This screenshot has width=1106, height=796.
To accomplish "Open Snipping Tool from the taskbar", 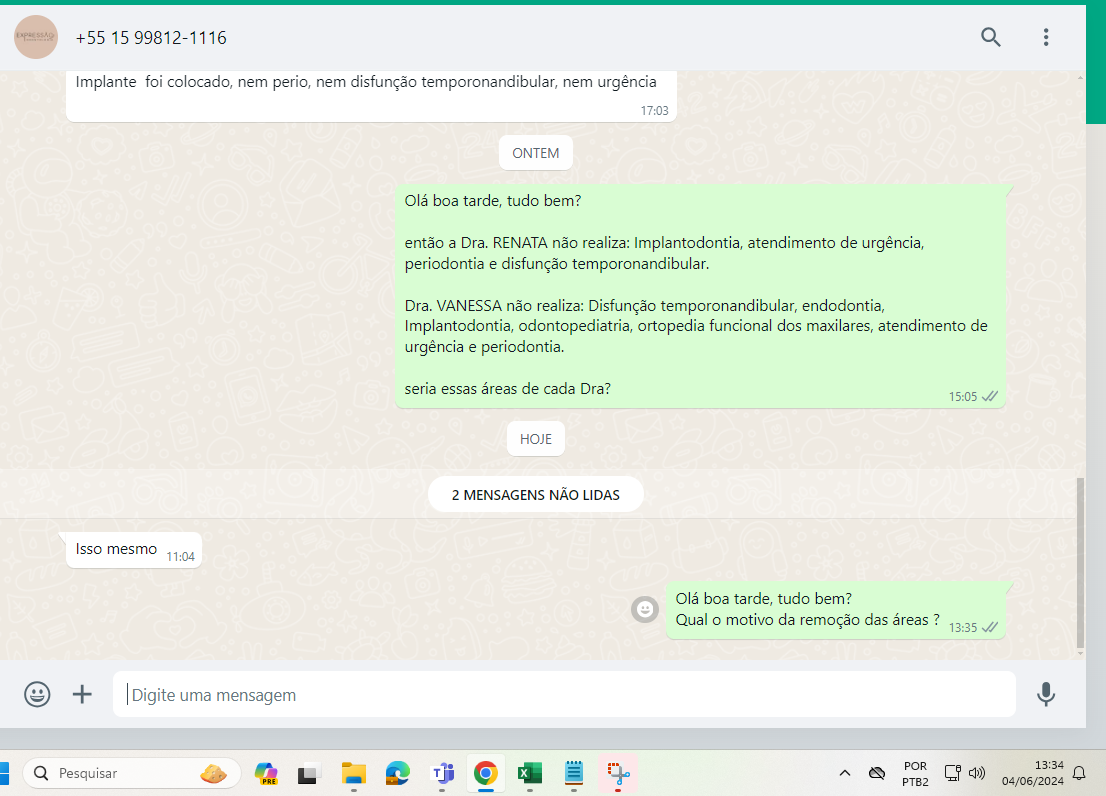I will click(x=618, y=773).
